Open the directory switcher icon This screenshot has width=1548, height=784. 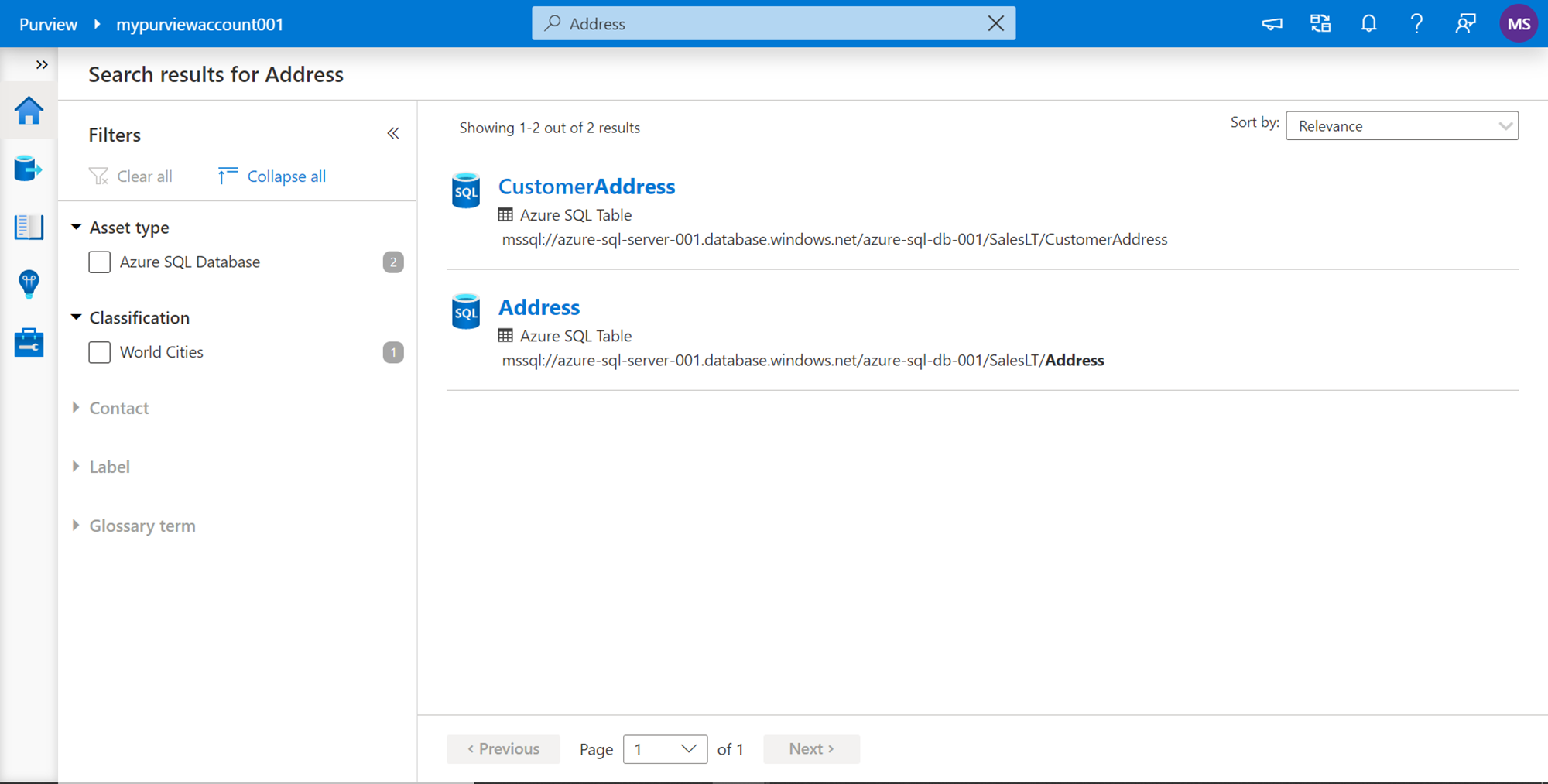(1320, 24)
